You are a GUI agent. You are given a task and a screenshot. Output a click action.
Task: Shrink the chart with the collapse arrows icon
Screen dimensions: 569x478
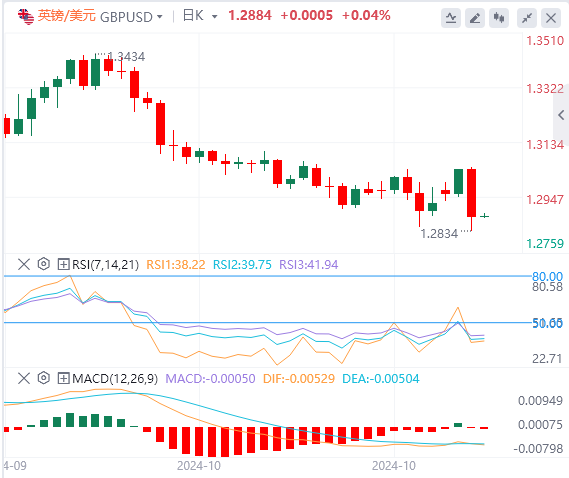click(527, 18)
